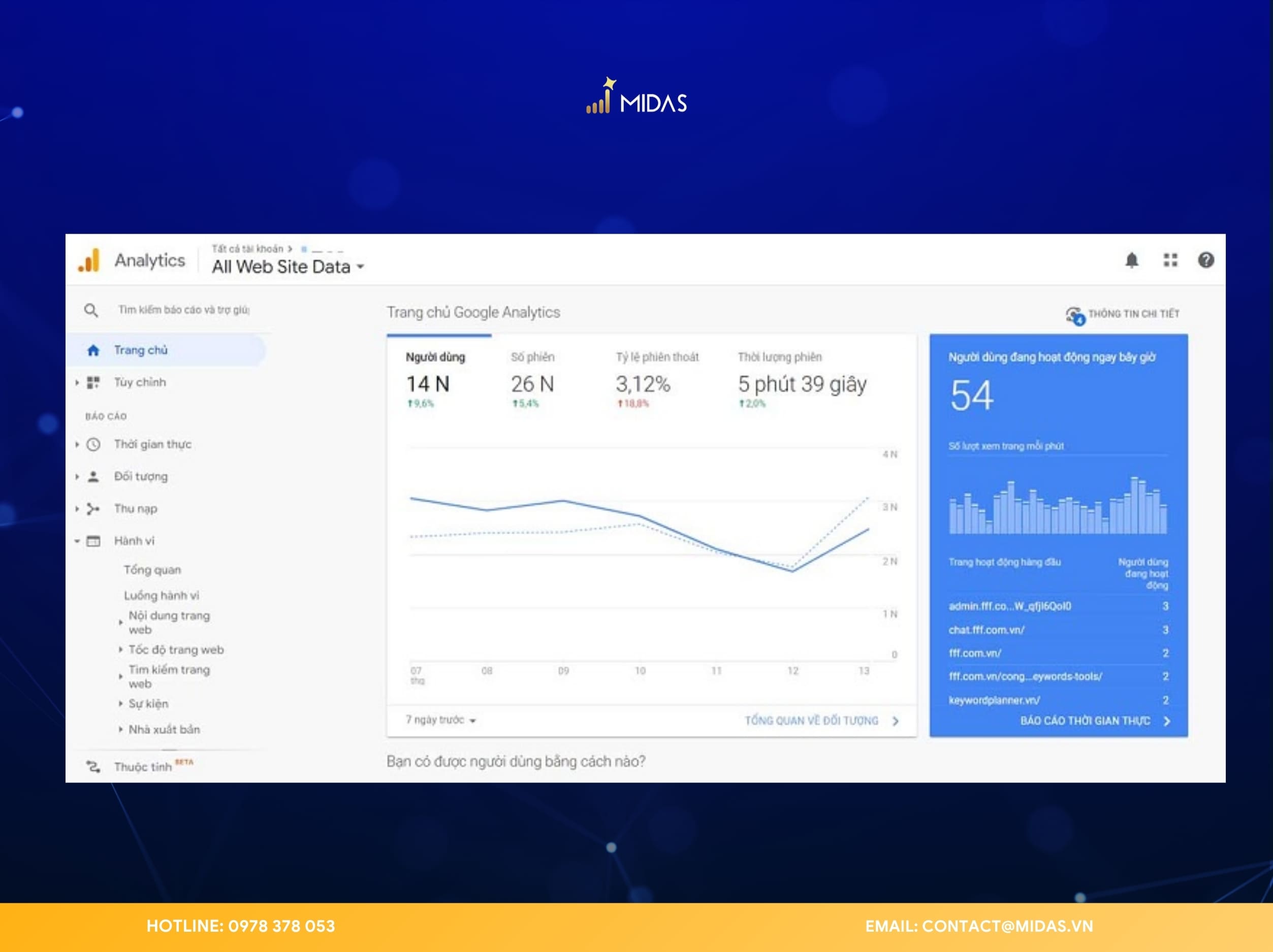This screenshot has width=1273, height=952.
Task: Click the Trang chủ home icon
Action: click(x=93, y=350)
